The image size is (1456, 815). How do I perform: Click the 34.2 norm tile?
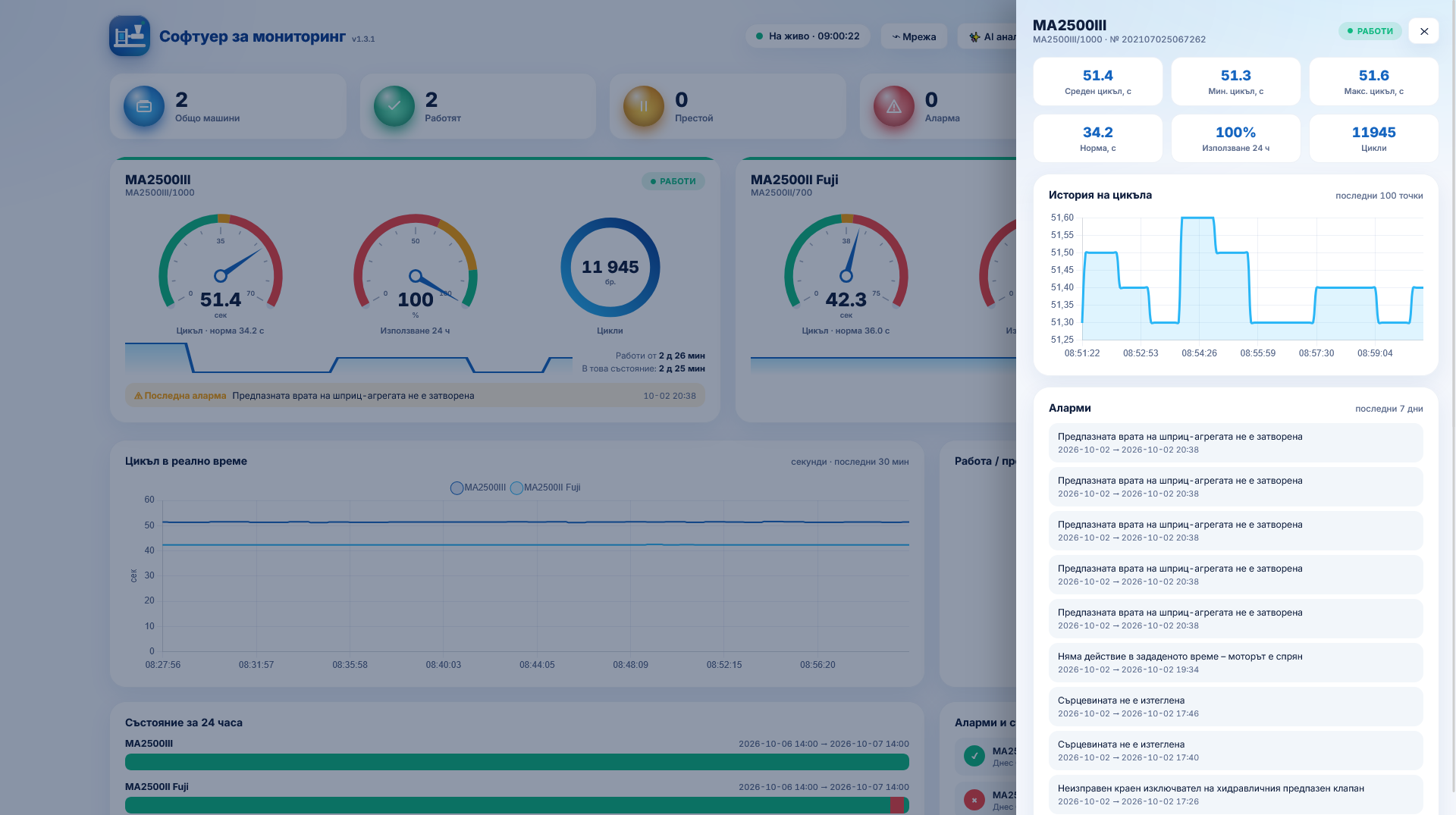[x=1098, y=138]
